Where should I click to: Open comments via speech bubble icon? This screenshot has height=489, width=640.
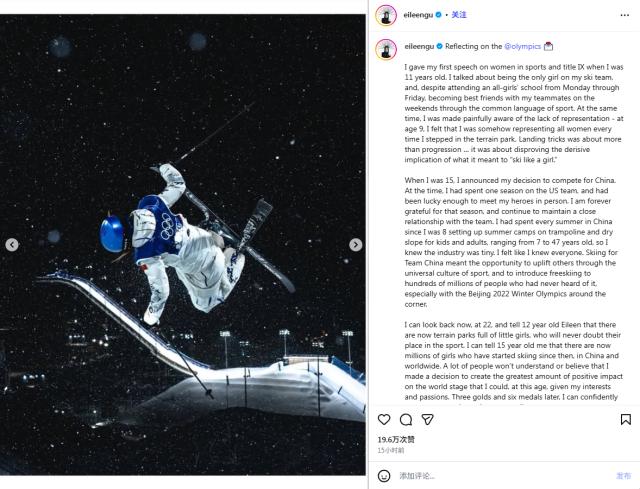point(406,420)
